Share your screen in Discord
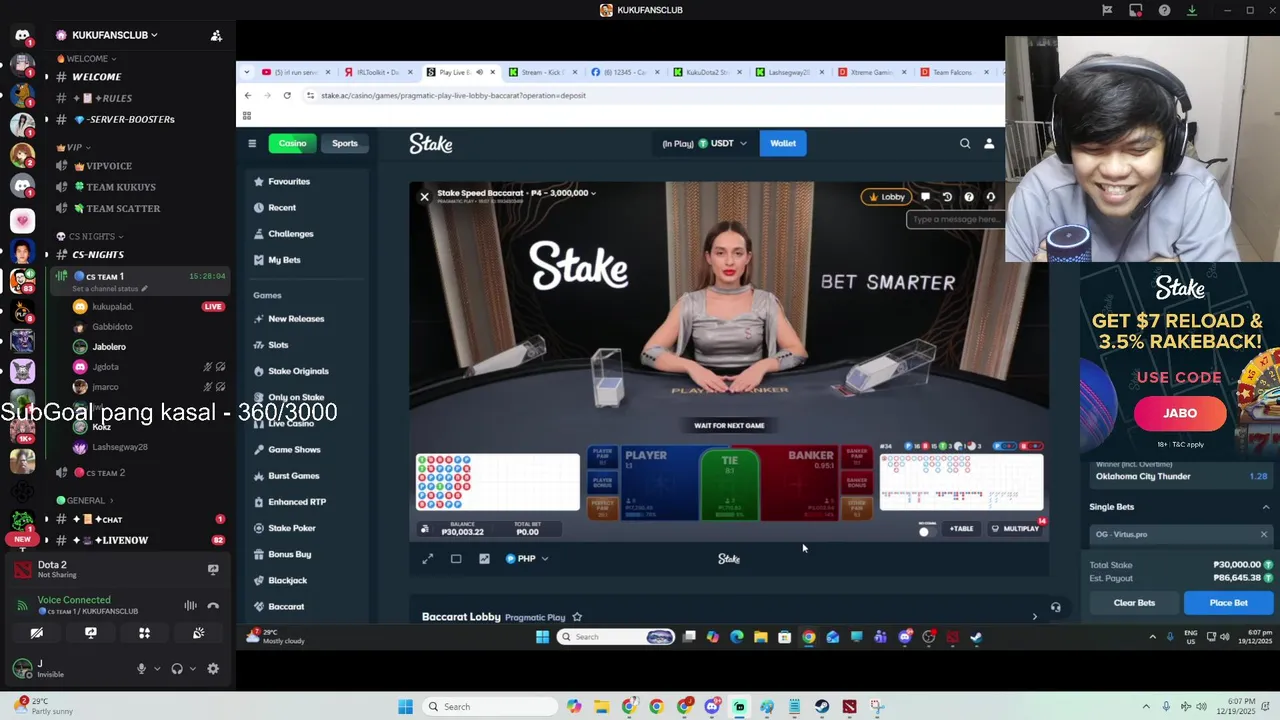 [x=91, y=633]
